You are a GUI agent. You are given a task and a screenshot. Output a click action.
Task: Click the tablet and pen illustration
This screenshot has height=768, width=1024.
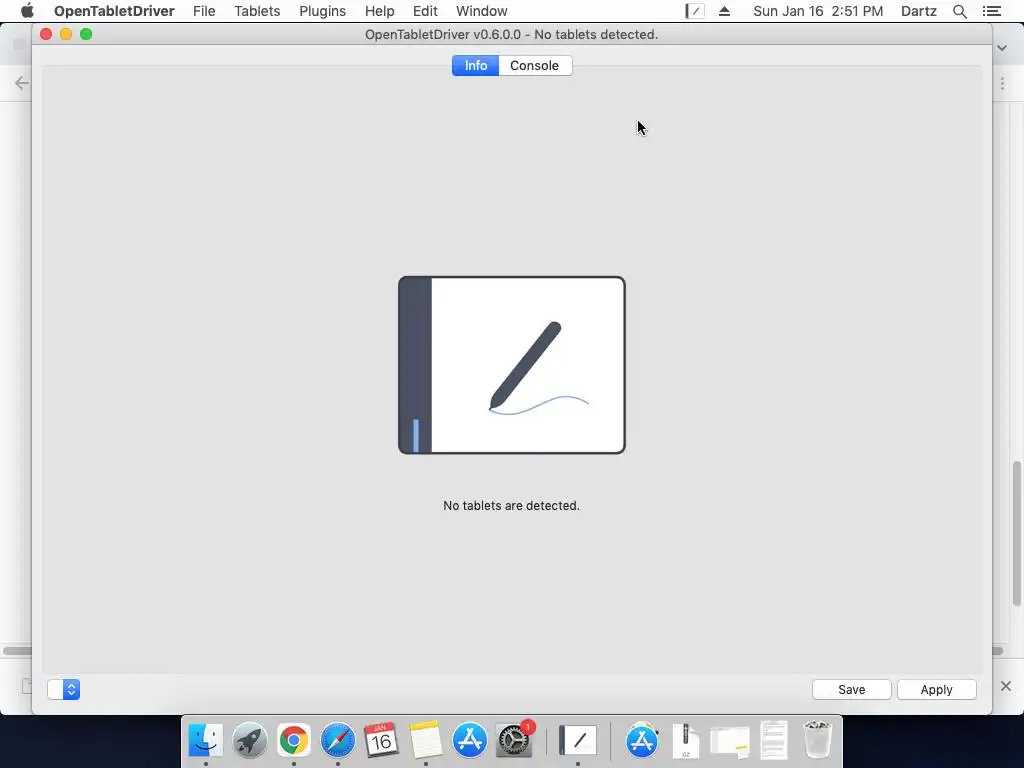point(512,365)
